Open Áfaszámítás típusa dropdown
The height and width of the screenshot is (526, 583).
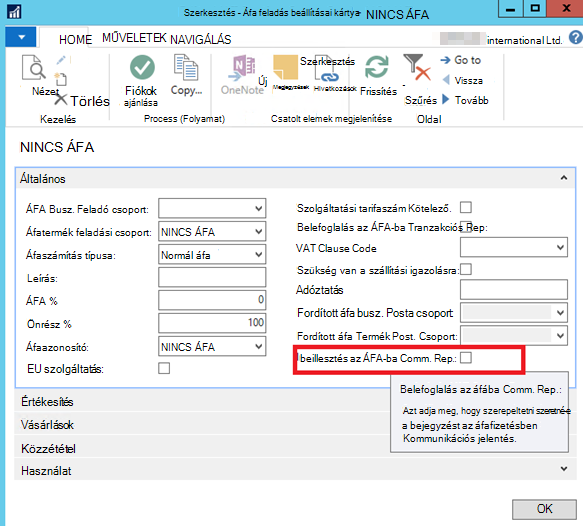[x=259, y=254]
